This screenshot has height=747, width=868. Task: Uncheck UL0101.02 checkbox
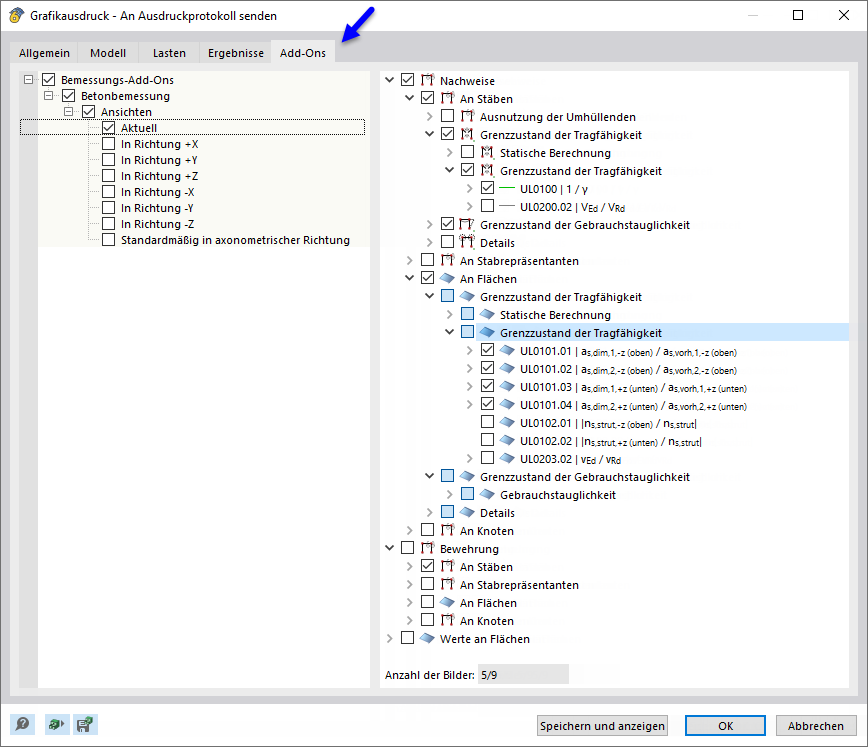coord(487,368)
